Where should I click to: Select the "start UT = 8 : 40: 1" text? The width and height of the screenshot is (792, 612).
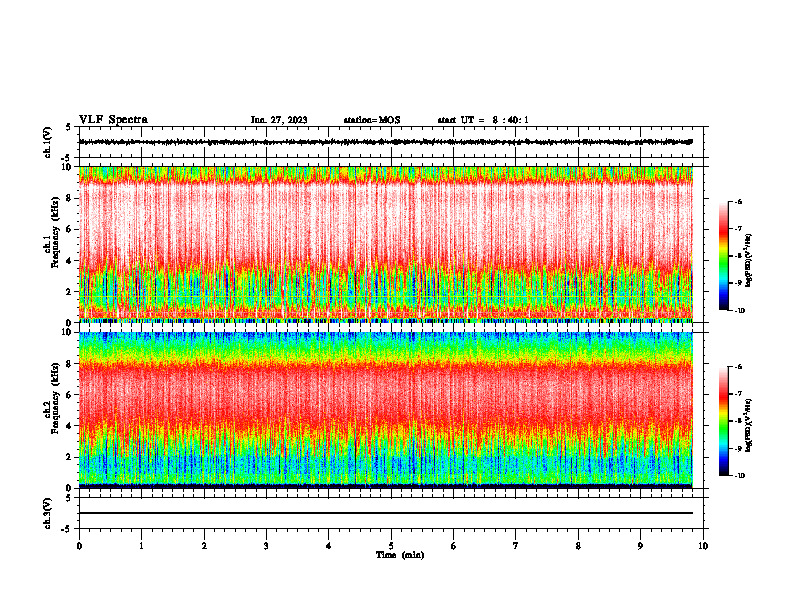483,120
